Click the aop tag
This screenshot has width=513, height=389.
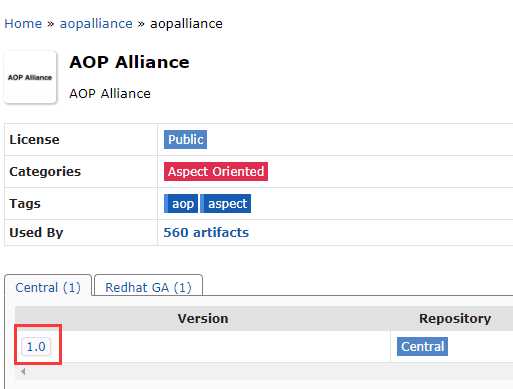(181, 203)
